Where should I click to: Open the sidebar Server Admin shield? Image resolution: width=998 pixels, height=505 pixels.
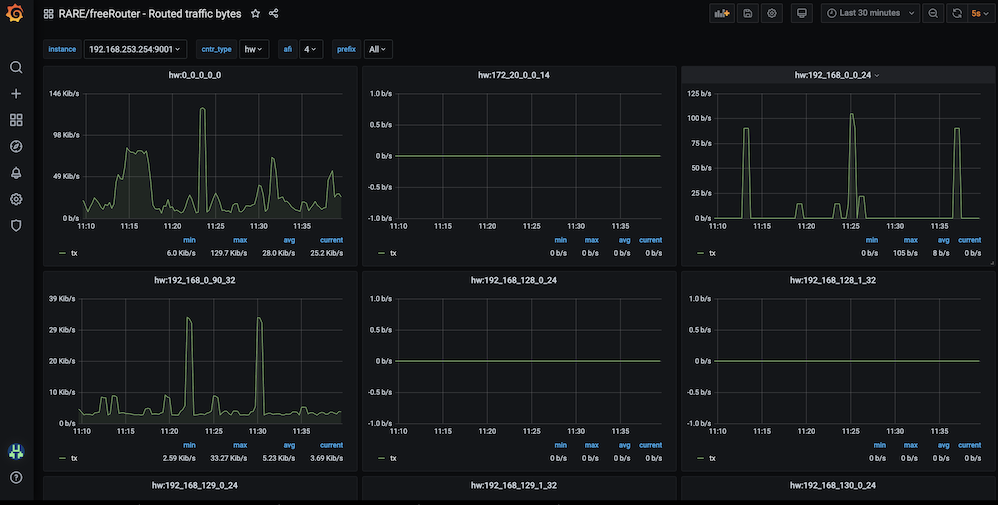coord(17,225)
